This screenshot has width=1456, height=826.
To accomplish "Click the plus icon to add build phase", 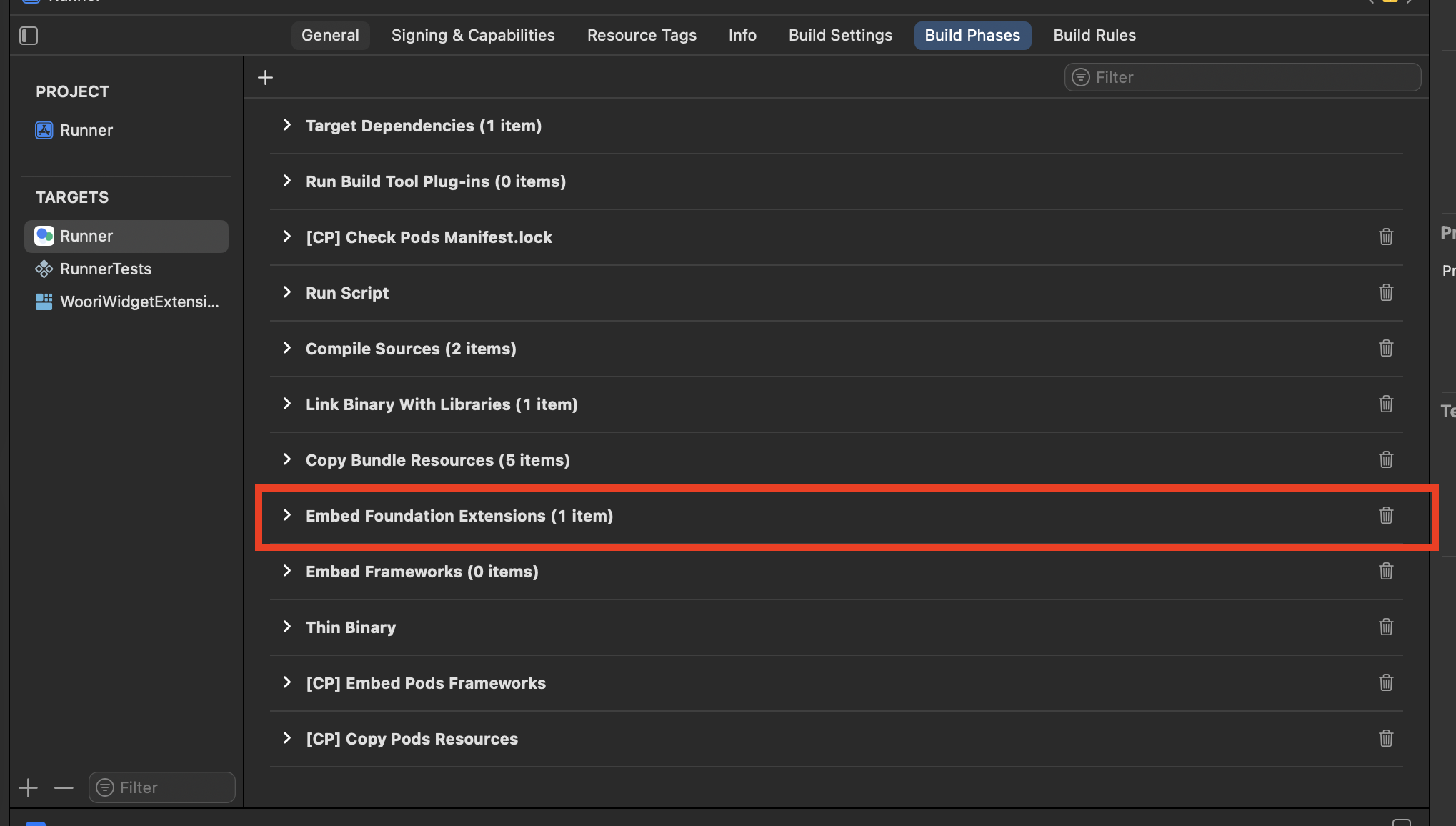I will 265,77.
